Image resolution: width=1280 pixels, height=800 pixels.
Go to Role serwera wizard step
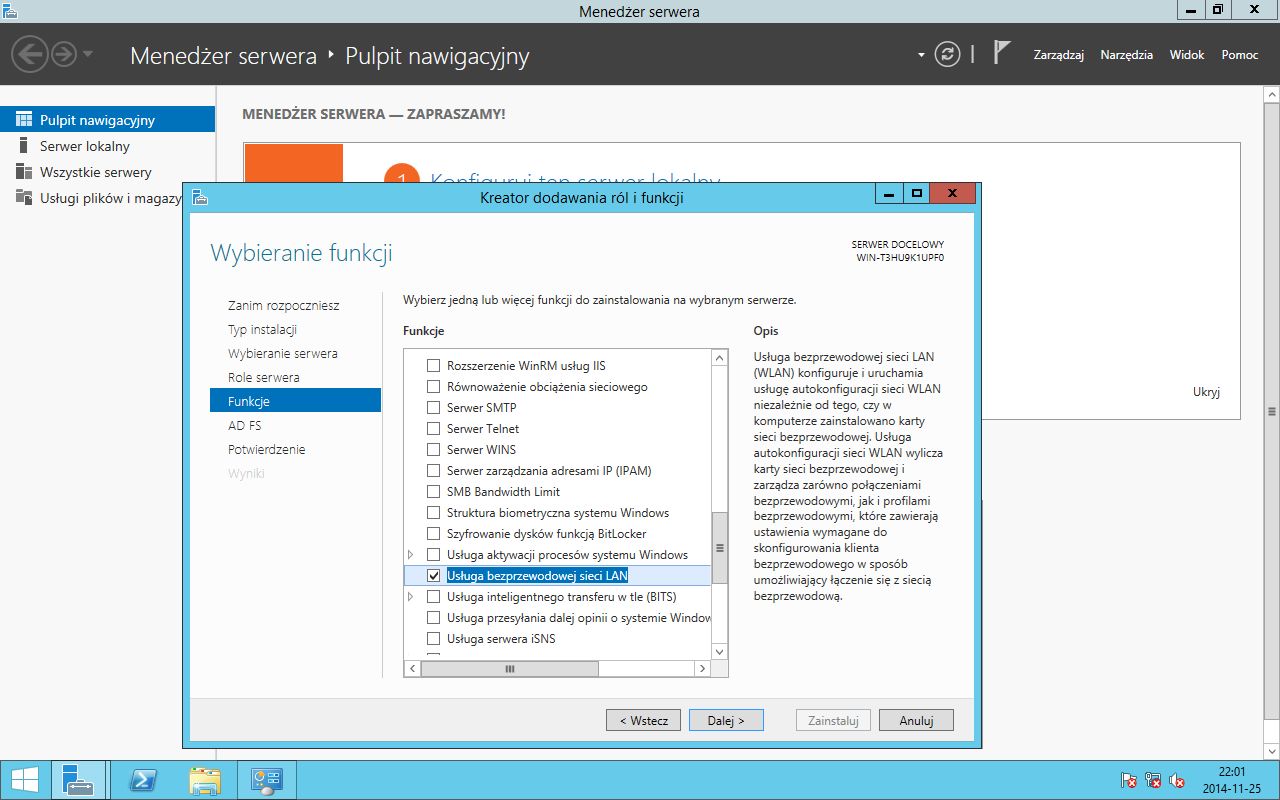264,377
